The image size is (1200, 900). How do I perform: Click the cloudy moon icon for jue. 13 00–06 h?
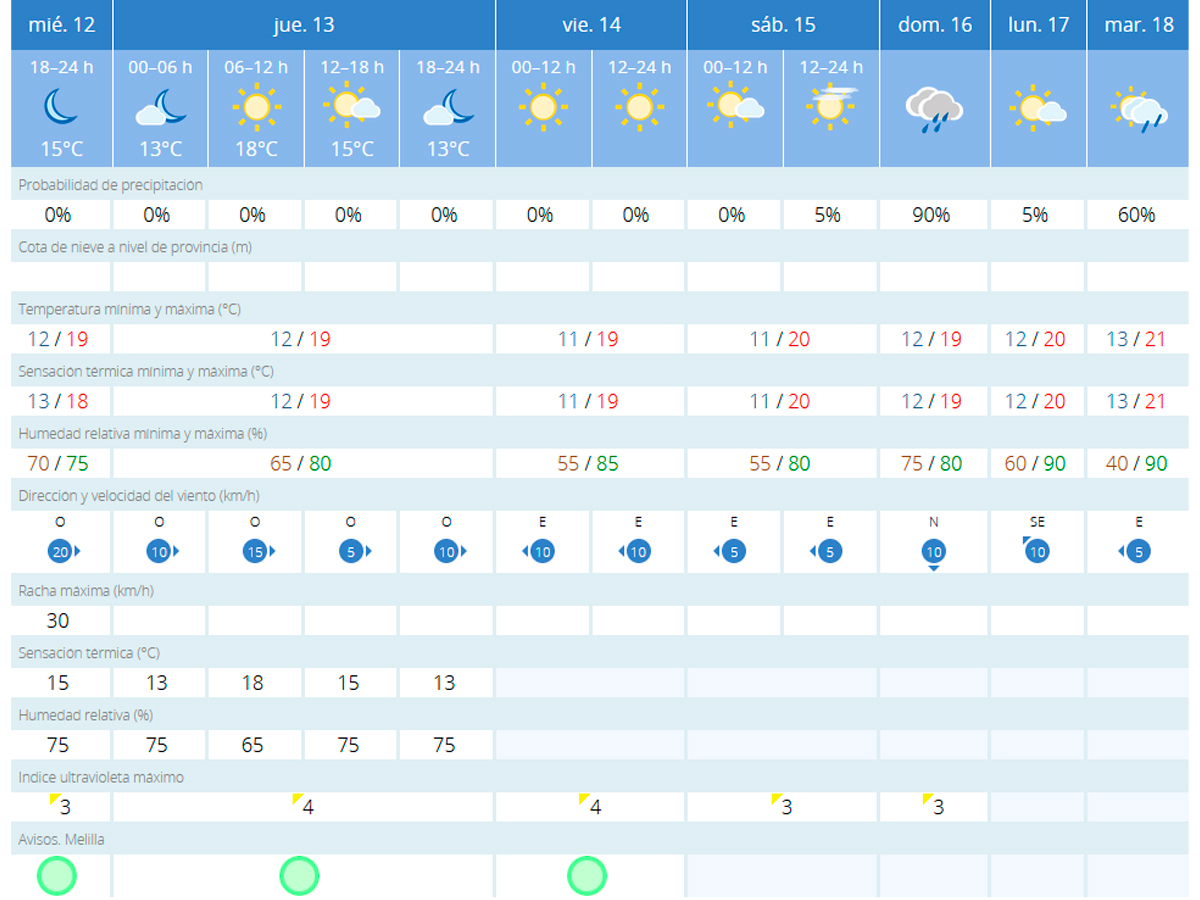pos(160,107)
